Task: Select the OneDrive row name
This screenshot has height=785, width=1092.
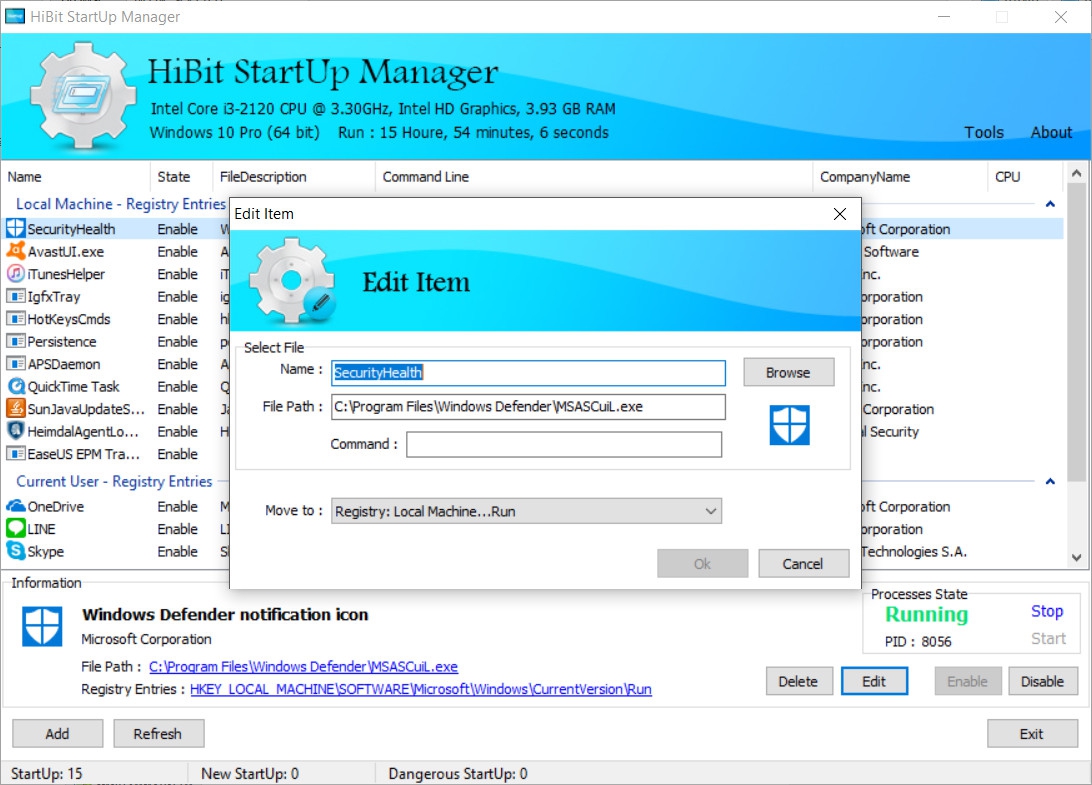Action: point(56,506)
